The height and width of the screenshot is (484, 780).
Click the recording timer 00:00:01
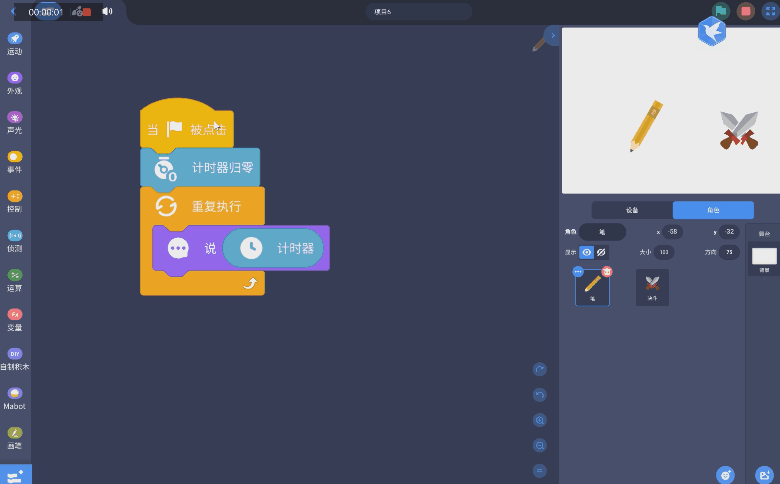coord(45,12)
